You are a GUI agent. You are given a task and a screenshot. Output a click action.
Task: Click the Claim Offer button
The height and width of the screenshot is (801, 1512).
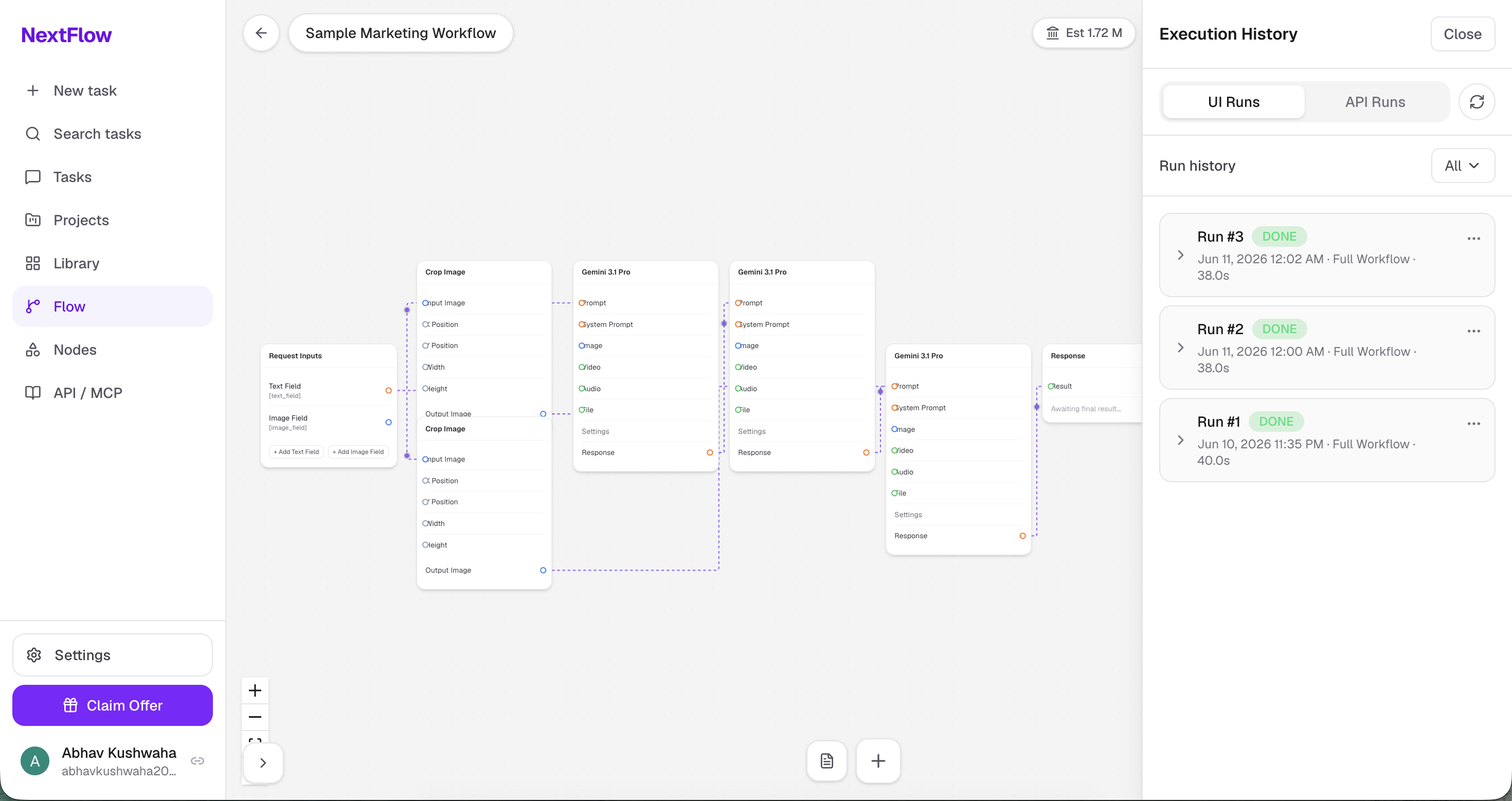coord(113,705)
